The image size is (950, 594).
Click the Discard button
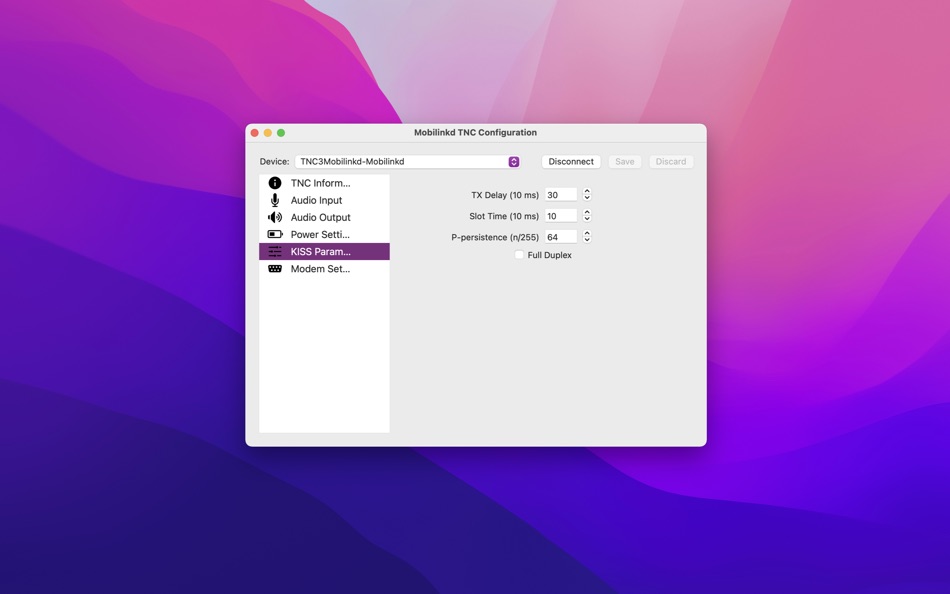[x=671, y=161]
